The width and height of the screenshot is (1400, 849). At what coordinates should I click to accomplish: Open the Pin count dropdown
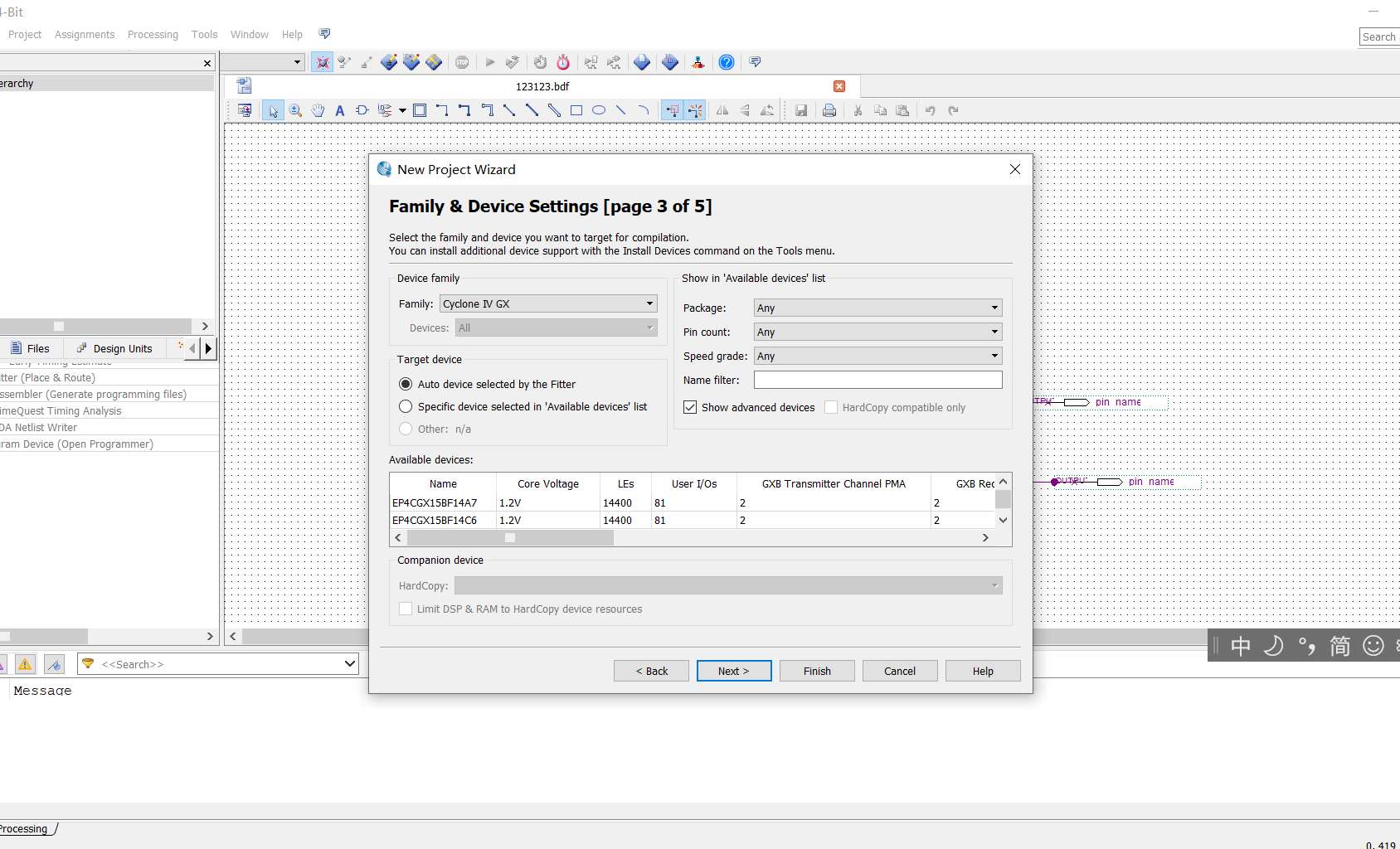pyautogui.click(x=877, y=332)
